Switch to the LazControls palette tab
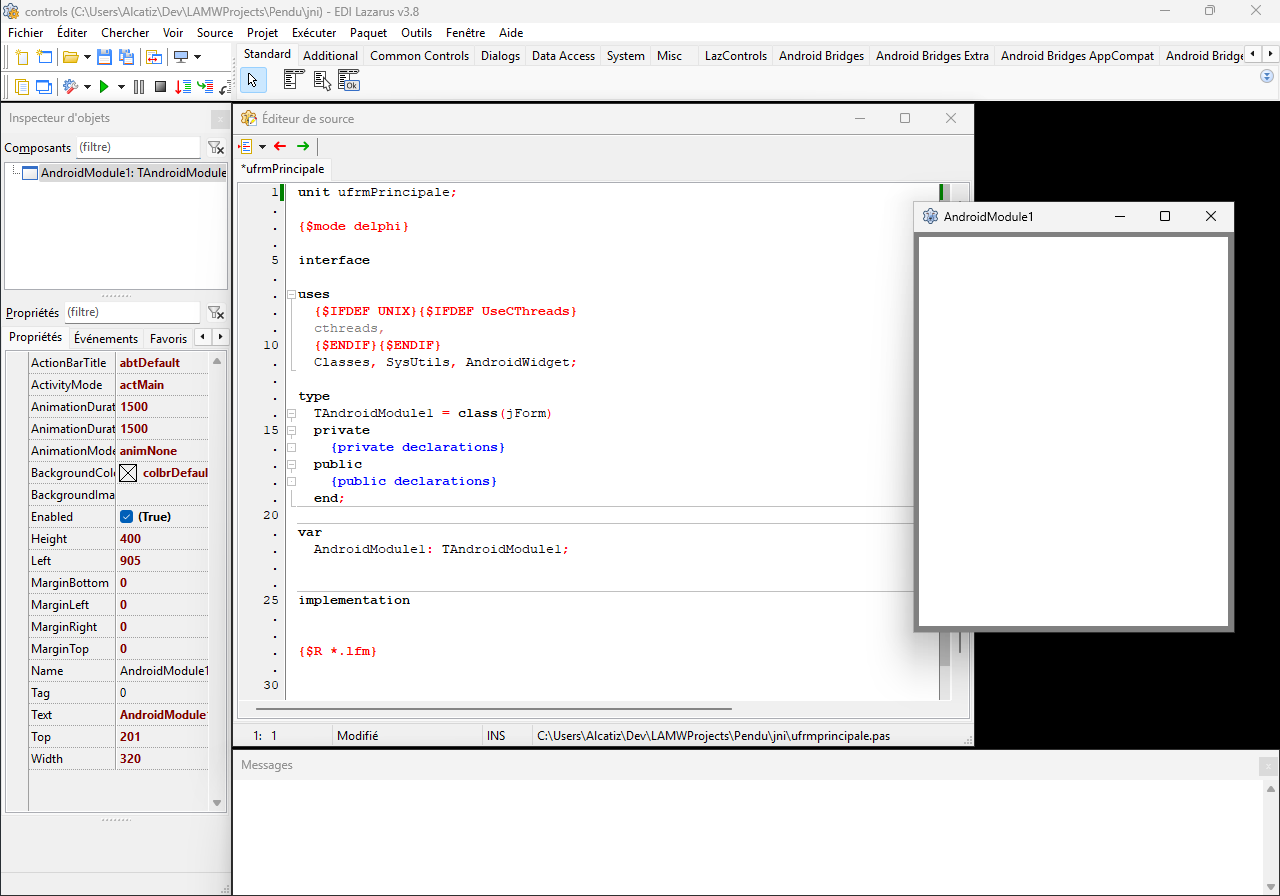1280x896 pixels. click(735, 56)
